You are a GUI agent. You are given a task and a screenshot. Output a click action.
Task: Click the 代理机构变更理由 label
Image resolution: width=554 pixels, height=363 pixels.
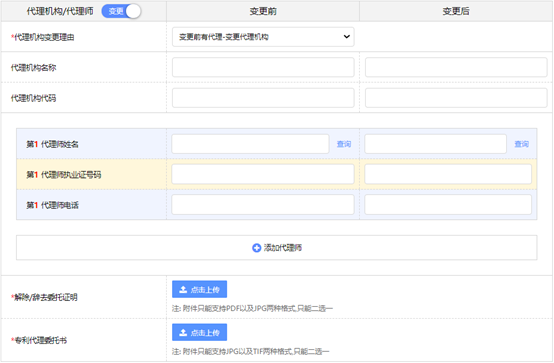pos(43,37)
